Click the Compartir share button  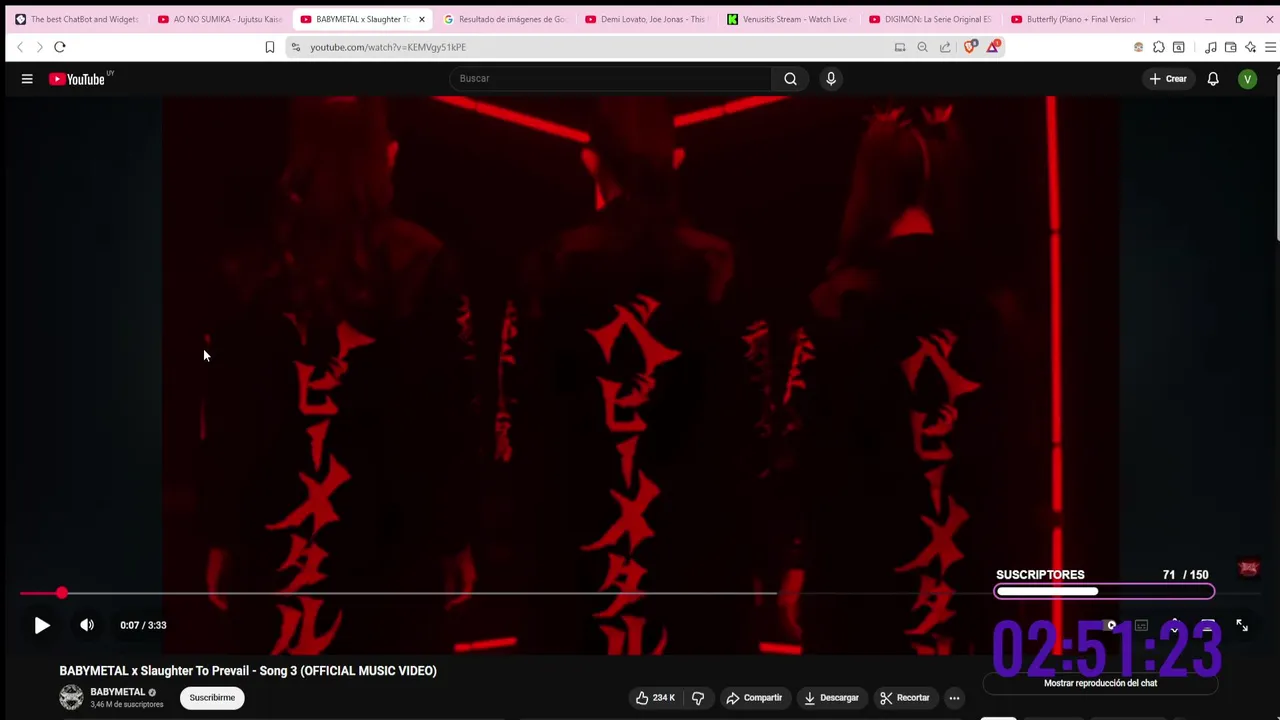pyautogui.click(x=754, y=698)
